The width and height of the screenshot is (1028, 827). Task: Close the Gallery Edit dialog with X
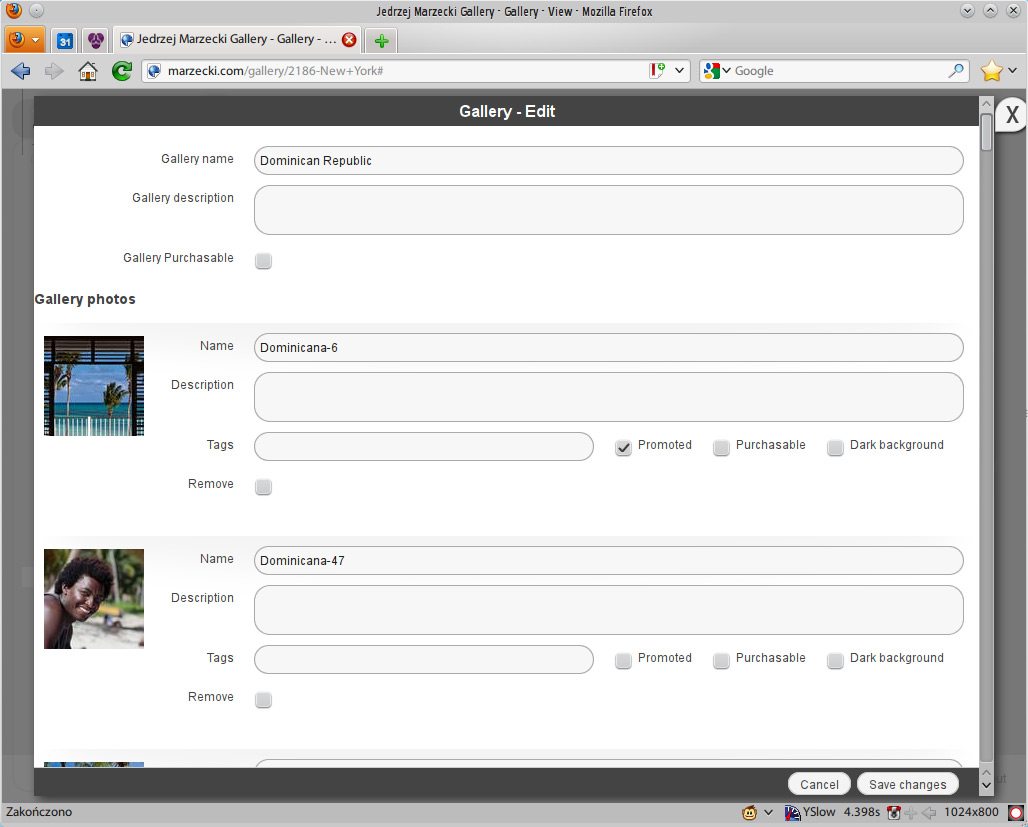tap(1011, 115)
